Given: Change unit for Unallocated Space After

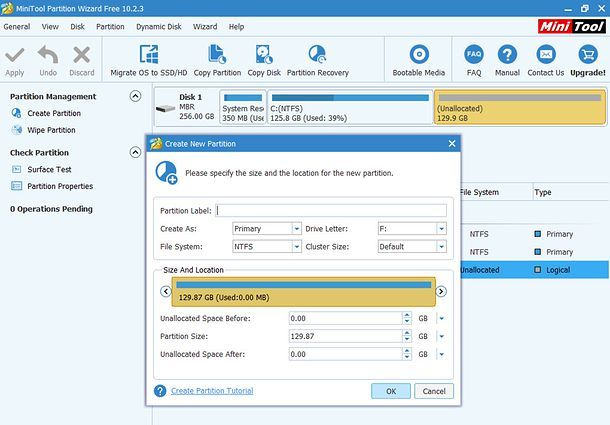Looking at the screenshot, I should click(442, 354).
